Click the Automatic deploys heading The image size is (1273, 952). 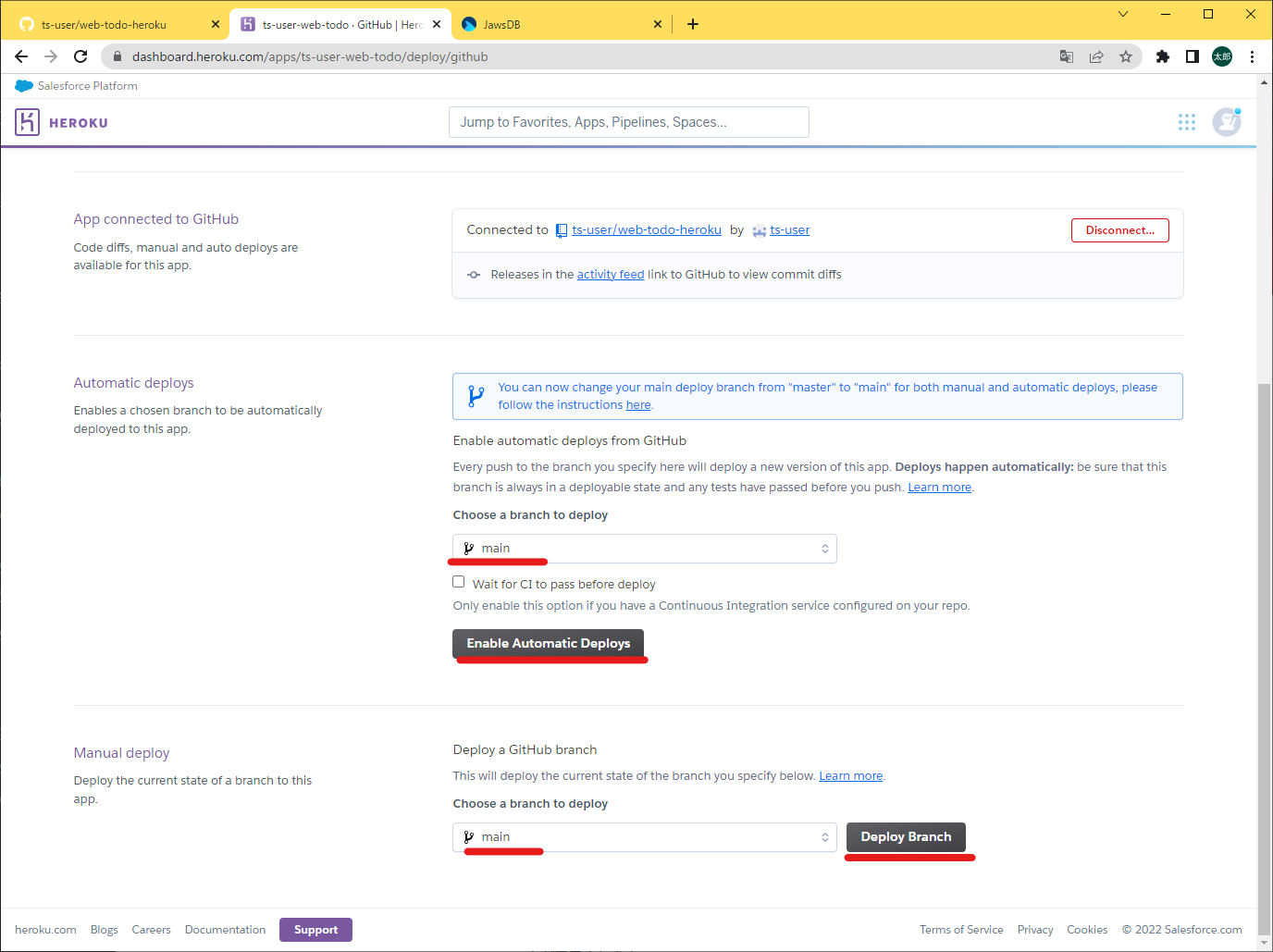tap(134, 383)
